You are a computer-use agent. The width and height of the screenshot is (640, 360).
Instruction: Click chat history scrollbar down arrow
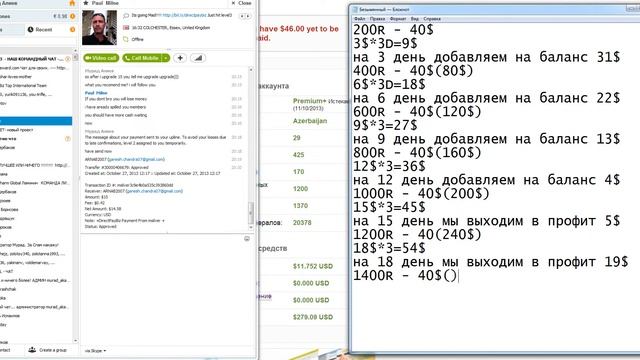coord(251,227)
